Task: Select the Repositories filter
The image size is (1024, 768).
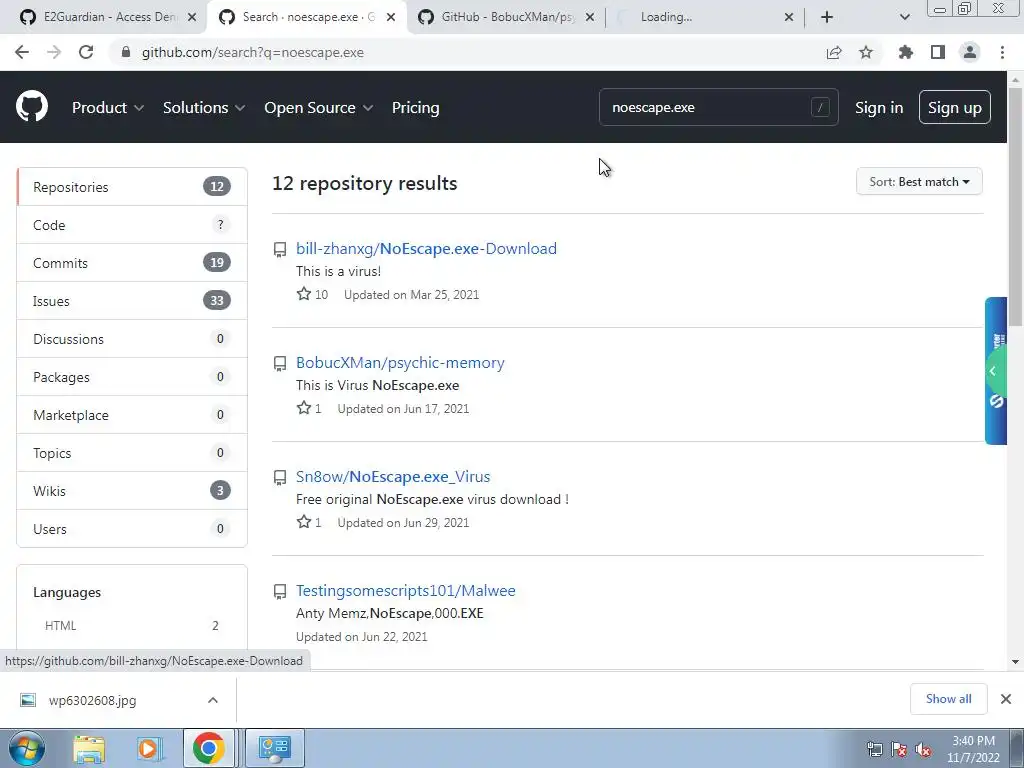Action: coord(132,187)
